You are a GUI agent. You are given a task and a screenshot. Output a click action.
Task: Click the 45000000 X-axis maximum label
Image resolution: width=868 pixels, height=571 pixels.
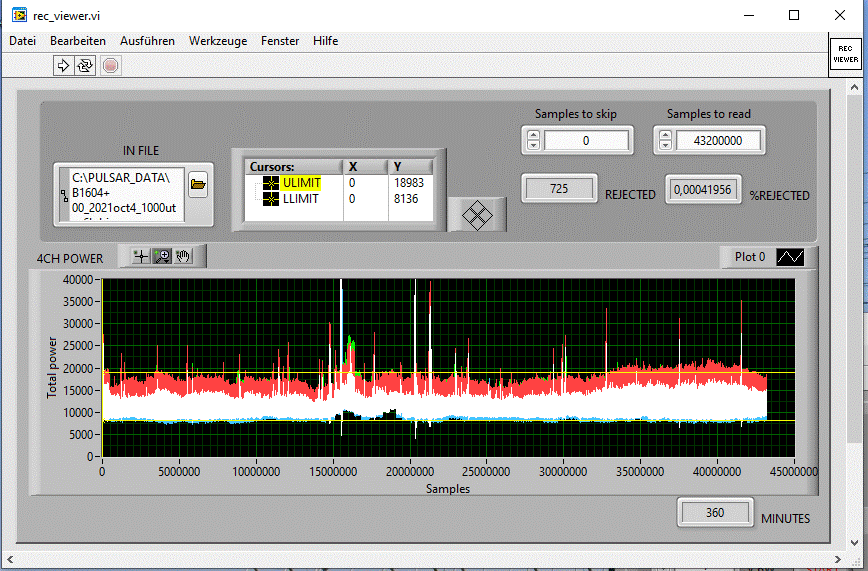pos(793,472)
